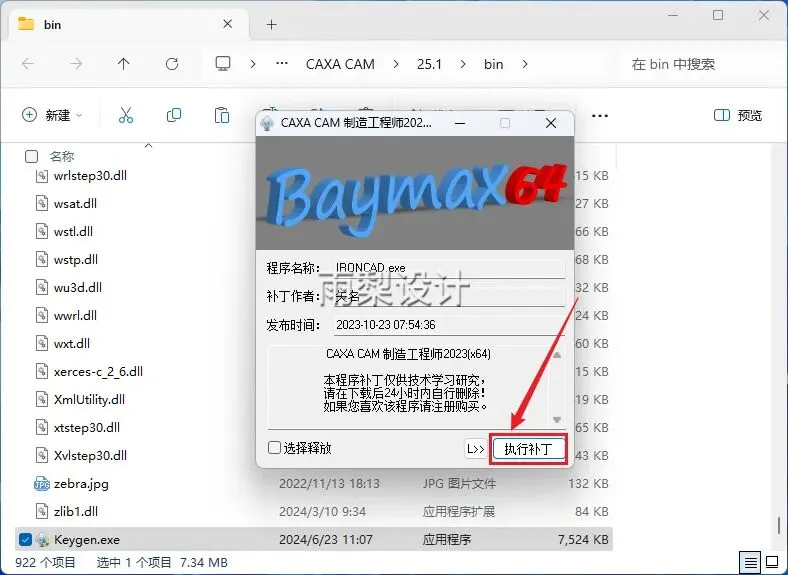Viewport: 788px width, 575px height.
Task: Click the 2024/3/10 9:34 date cell
Action: pyautogui.click(x=323, y=512)
